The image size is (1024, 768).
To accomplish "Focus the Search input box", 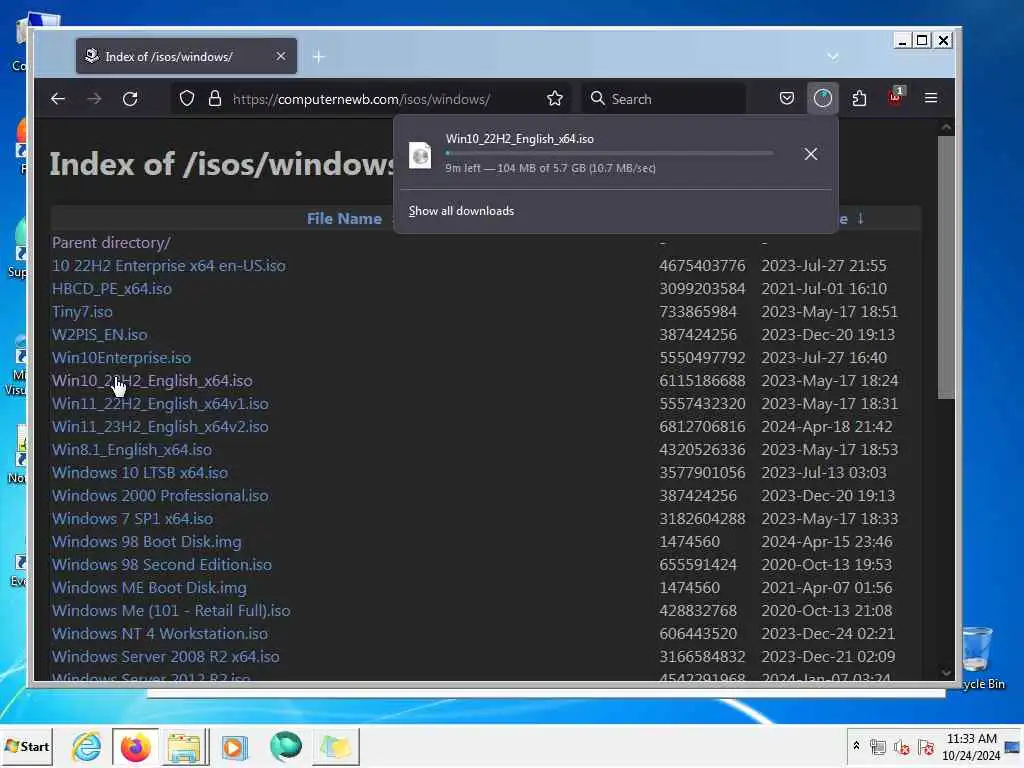I will [664, 99].
